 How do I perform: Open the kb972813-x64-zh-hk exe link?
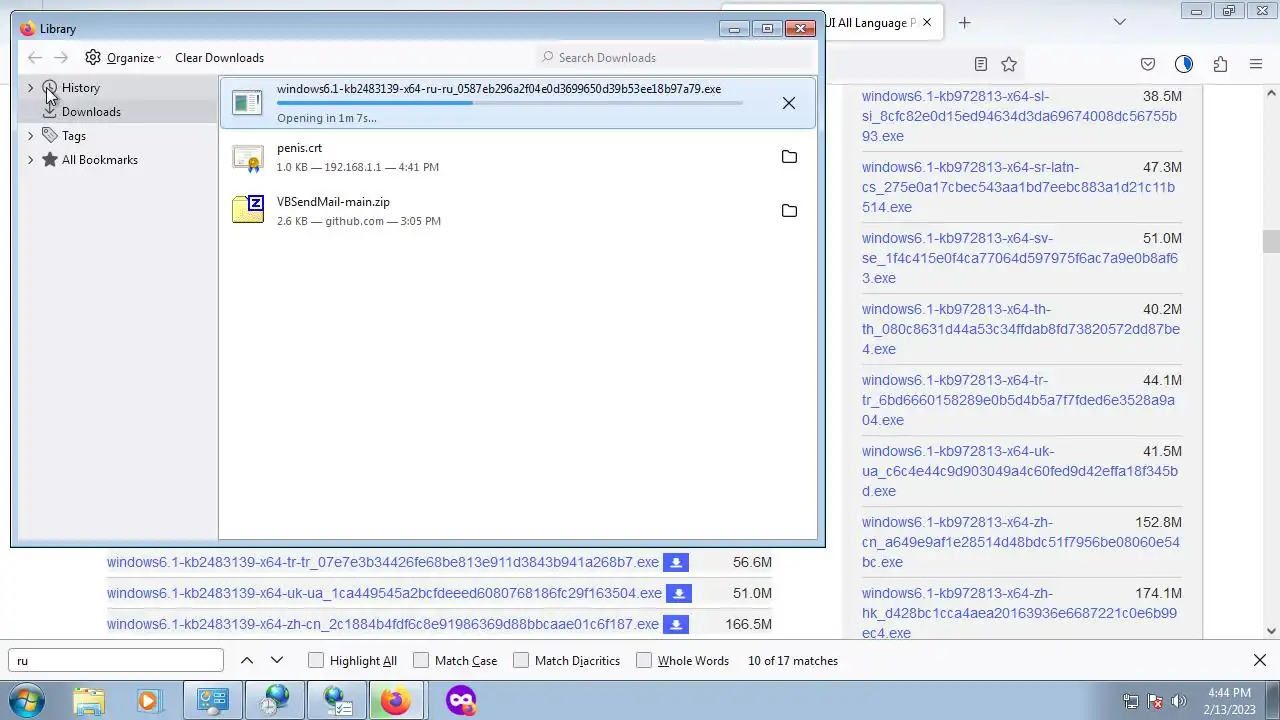coord(1020,613)
